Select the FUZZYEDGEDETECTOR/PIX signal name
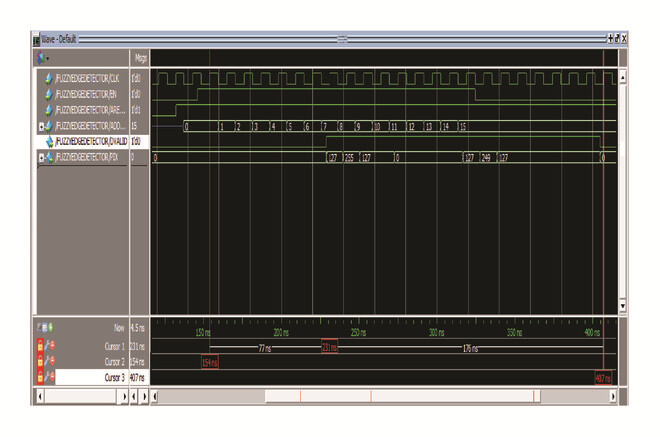Image resolution: width=660 pixels, height=437 pixels. pyautogui.click(x=87, y=157)
